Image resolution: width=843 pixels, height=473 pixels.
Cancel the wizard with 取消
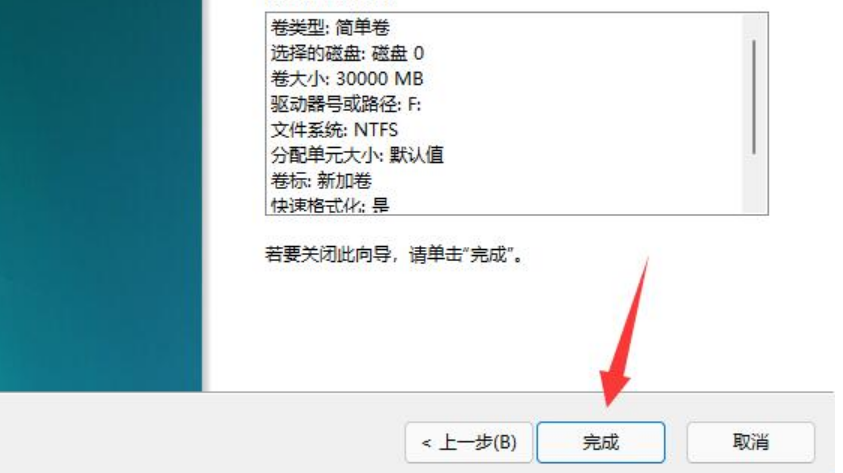751,442
